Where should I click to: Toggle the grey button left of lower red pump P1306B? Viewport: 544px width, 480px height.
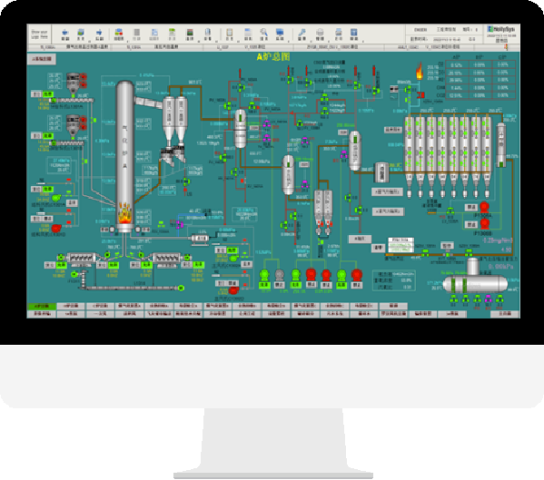pos(471,225)
